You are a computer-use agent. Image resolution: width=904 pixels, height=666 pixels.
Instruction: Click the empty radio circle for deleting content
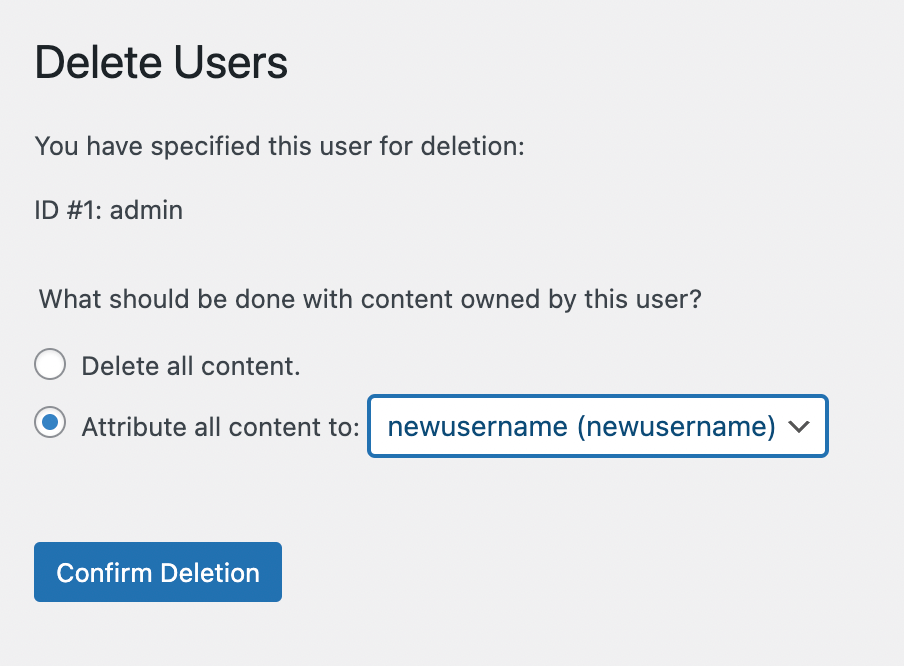(50, 365)
